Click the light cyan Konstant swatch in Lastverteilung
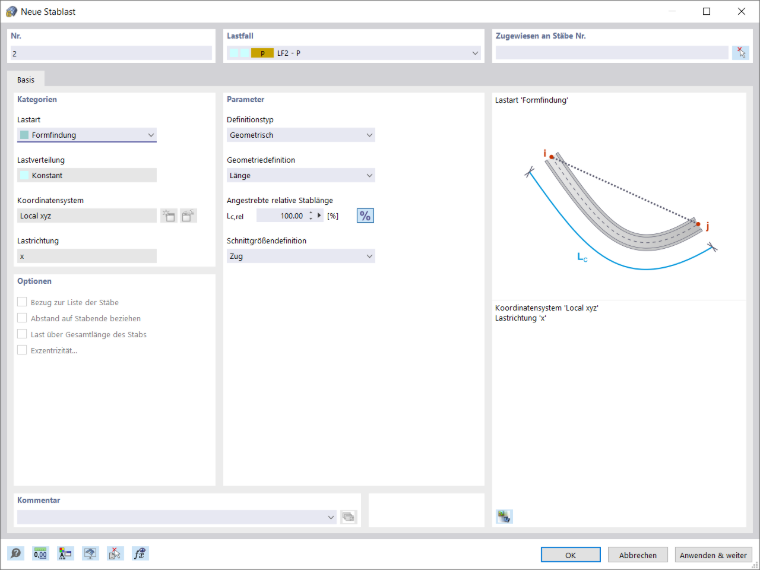The width and height of the screenshot is (760, 570). [x=24, y=175]
